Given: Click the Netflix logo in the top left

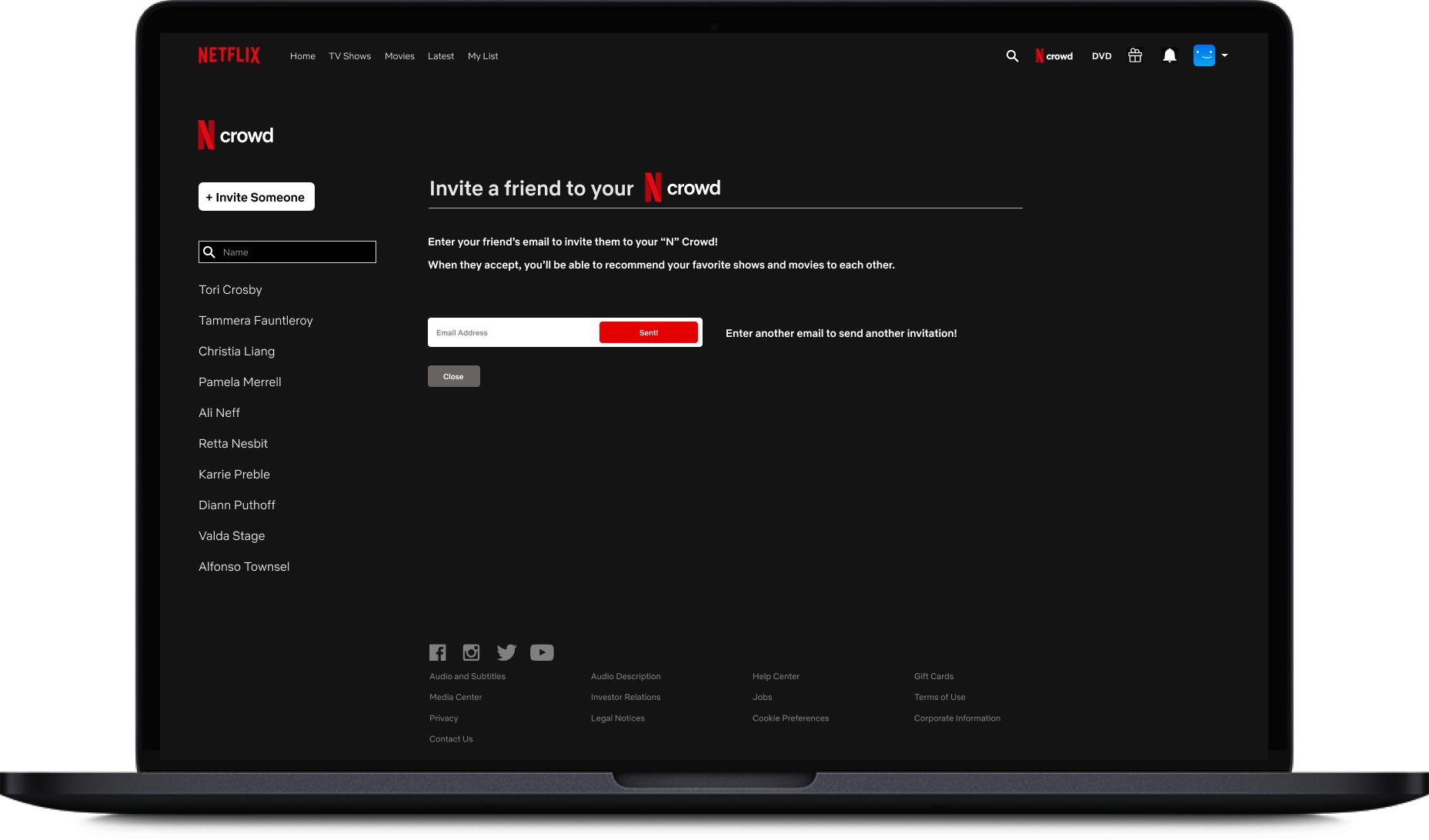Looking at the screenshot, I should 229,55.
